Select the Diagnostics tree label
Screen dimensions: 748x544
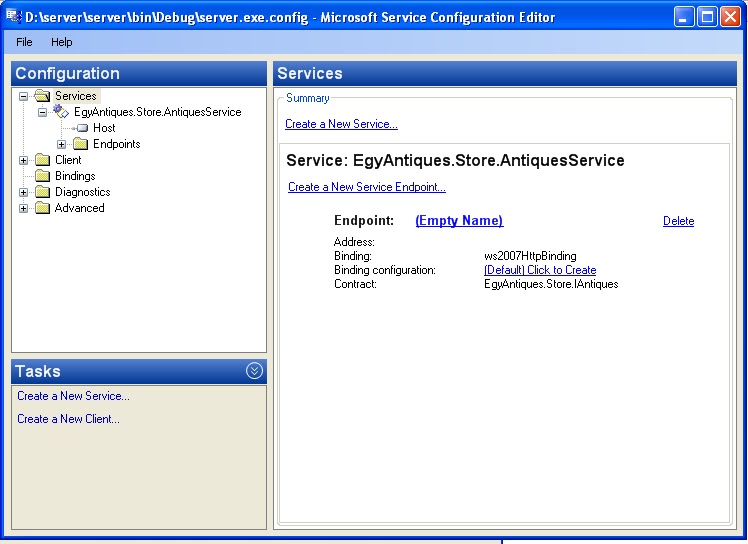click(83, 192)
